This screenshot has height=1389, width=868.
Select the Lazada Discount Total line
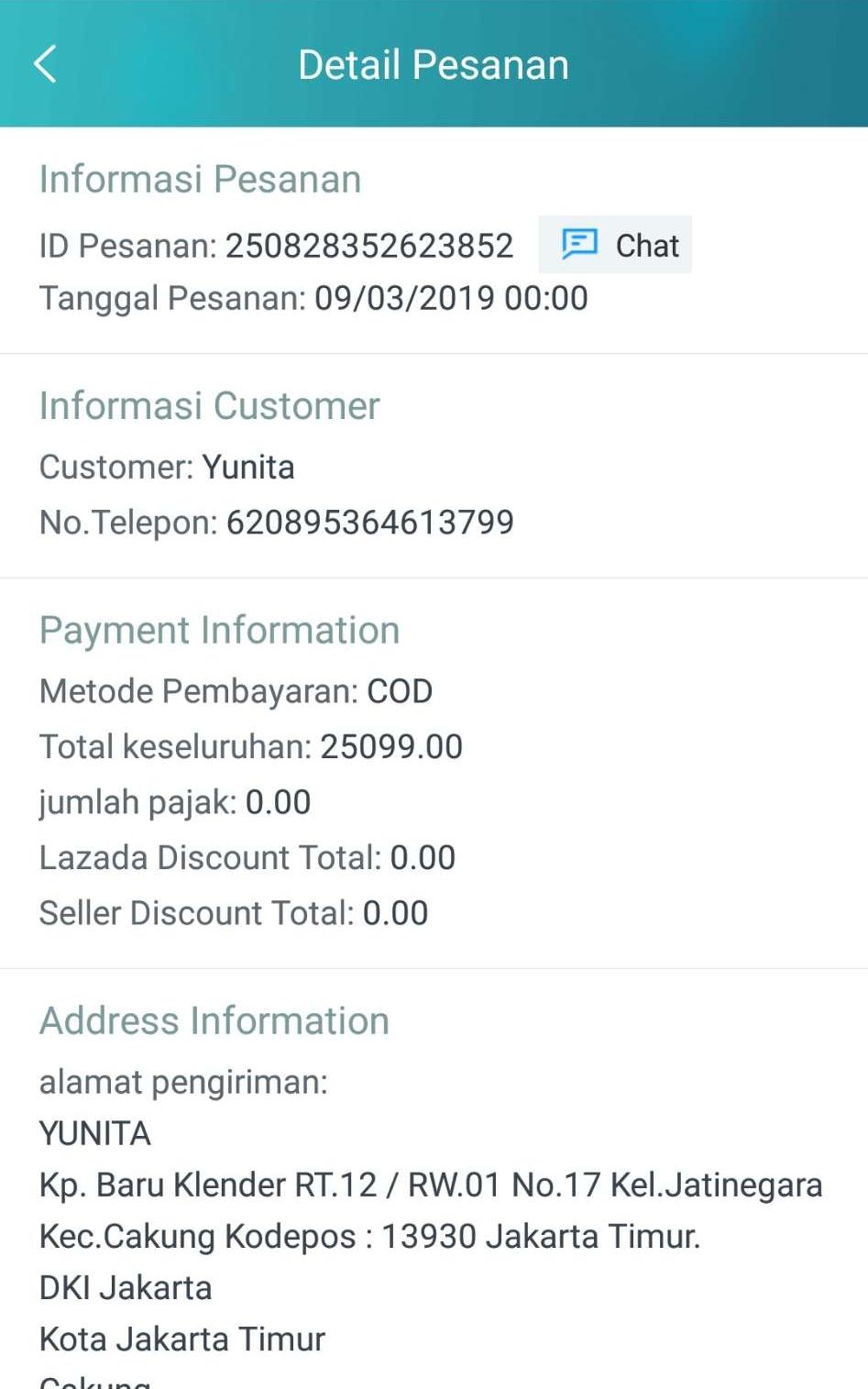coord(247,857)
